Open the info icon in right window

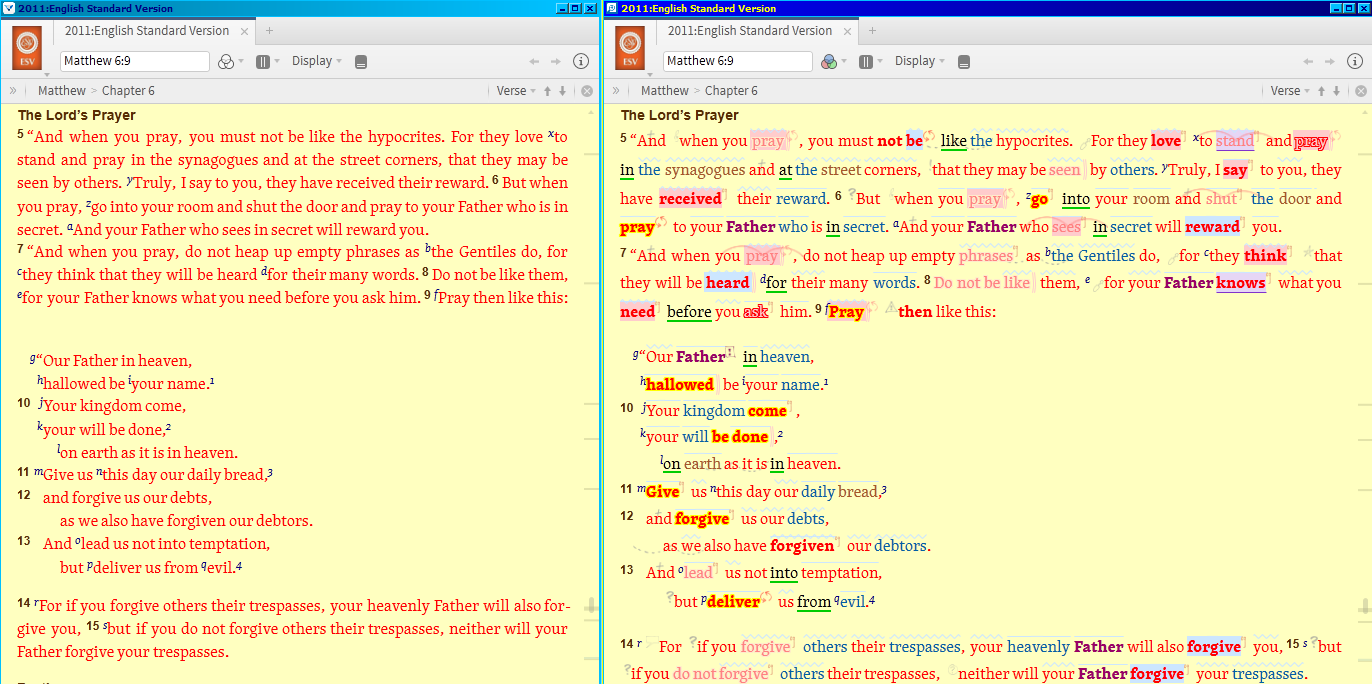(x=1353, y=61)
